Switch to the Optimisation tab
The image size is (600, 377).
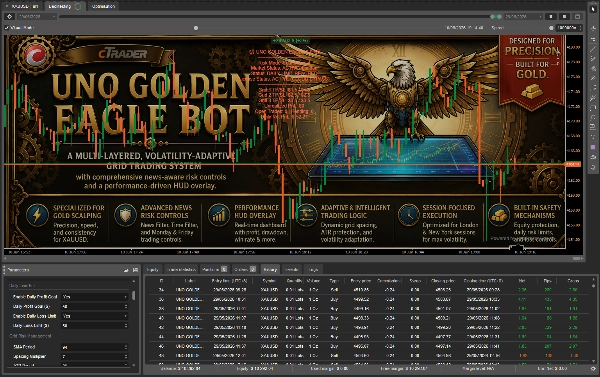click(x=103, y=7)
